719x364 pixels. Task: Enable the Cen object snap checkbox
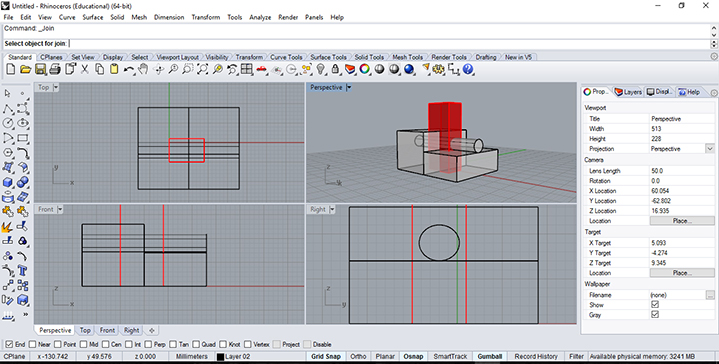105,344
